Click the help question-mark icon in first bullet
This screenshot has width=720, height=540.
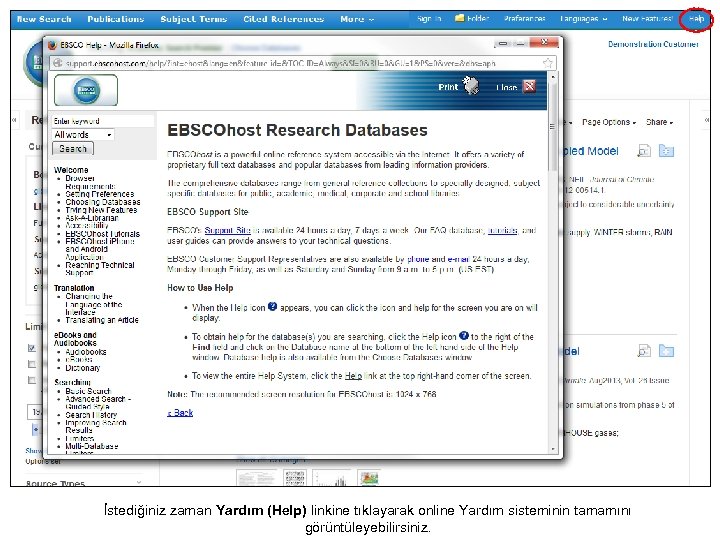272,306
